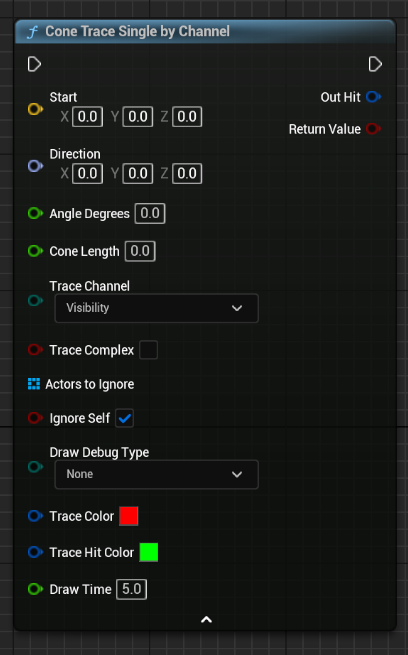
Task: Click the red Trace Color swatch
Action: click(x=129, y=516)
